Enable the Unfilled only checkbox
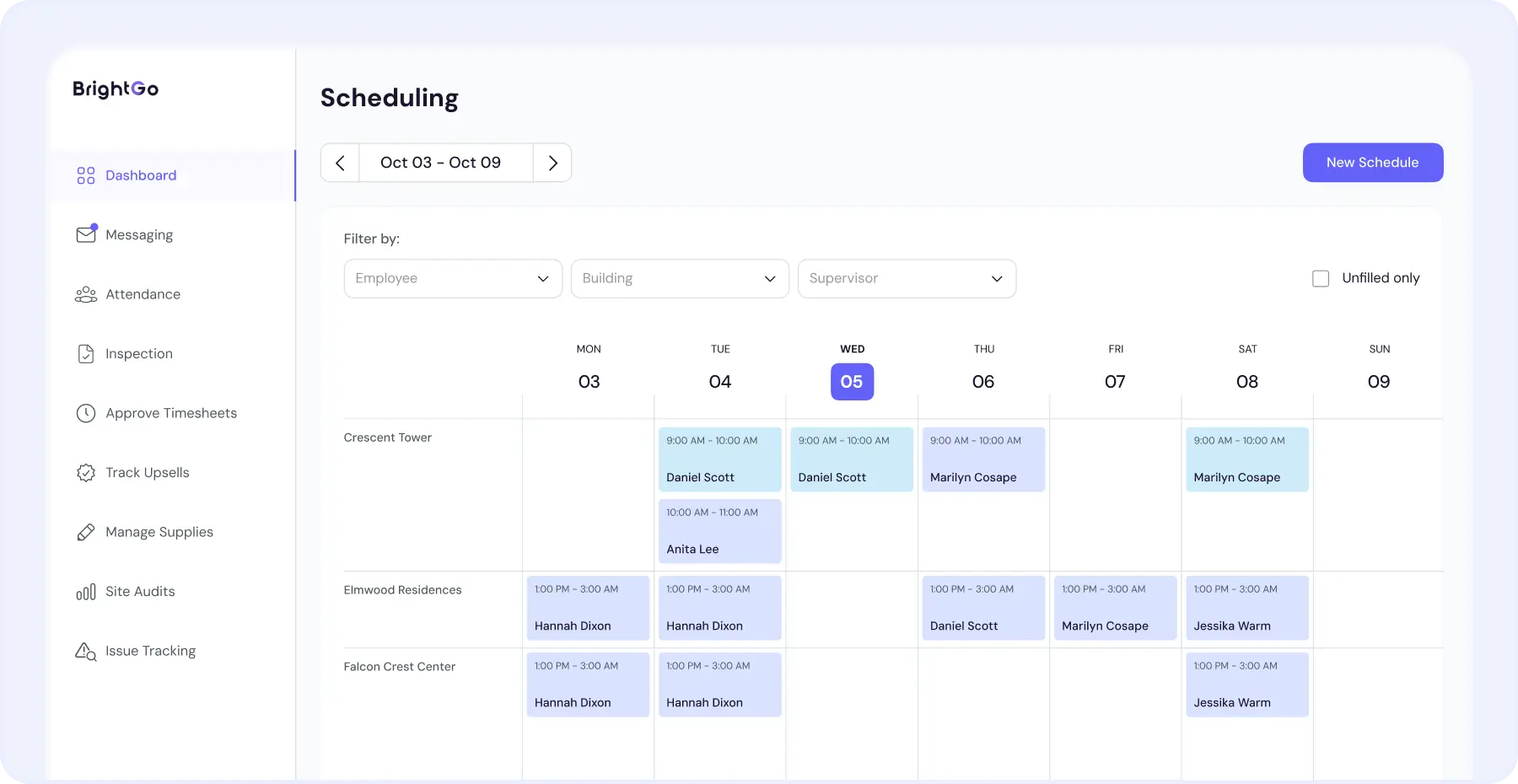Viewport: 1518px width, 784px height. pyautogui.click(x=1320, y=277)
